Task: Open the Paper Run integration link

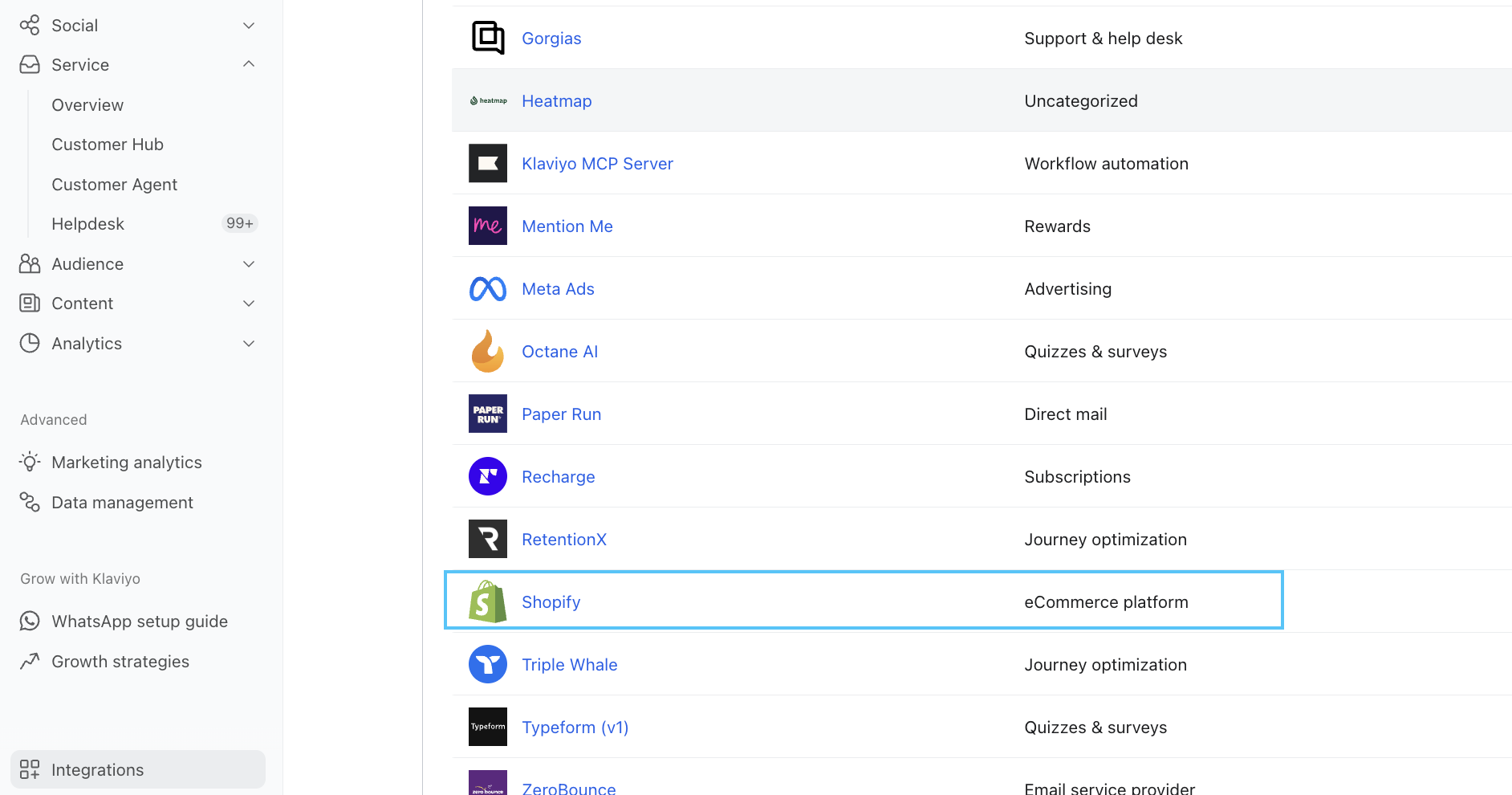Action: [561, 414]
